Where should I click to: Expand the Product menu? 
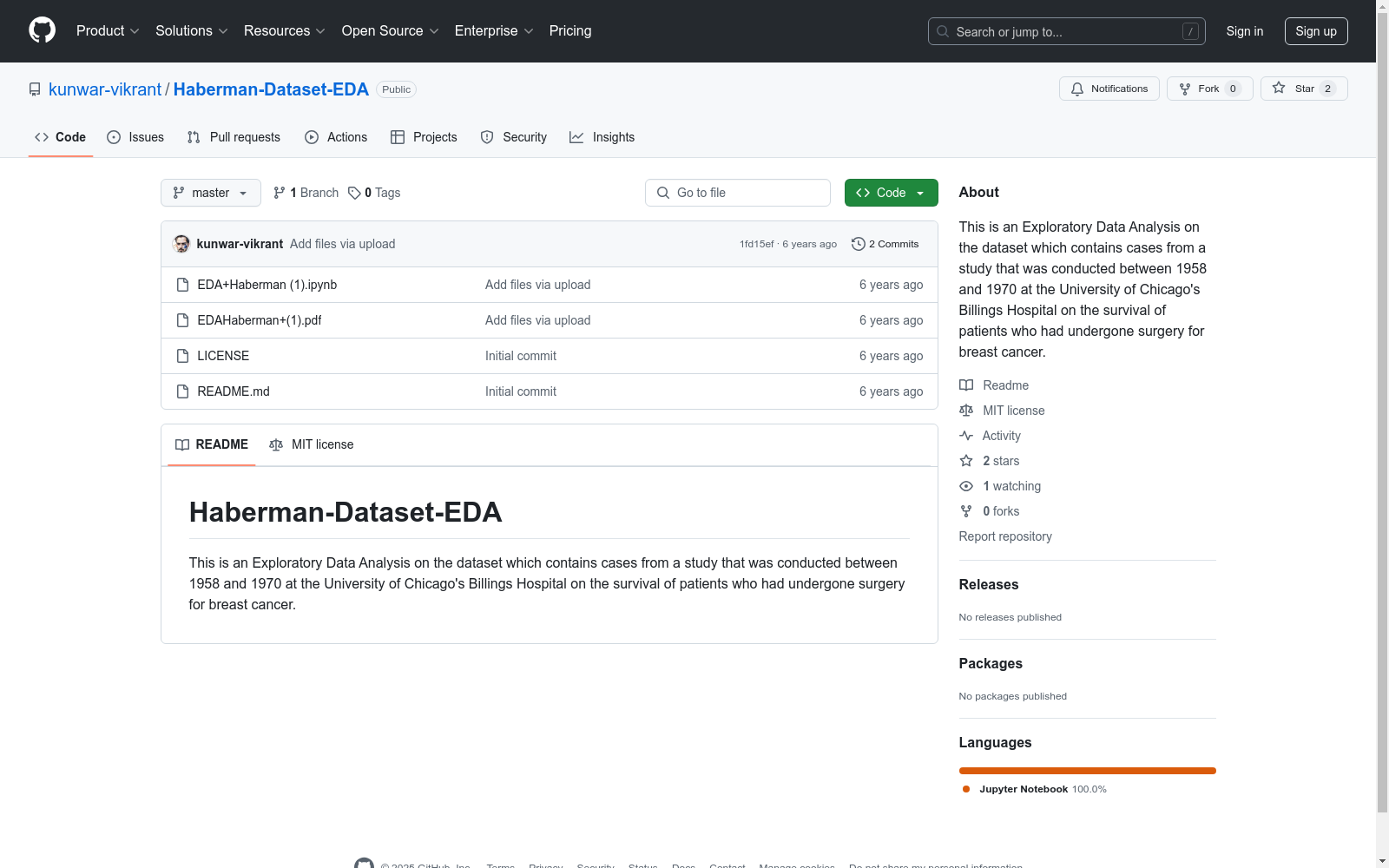click(108, 31)
